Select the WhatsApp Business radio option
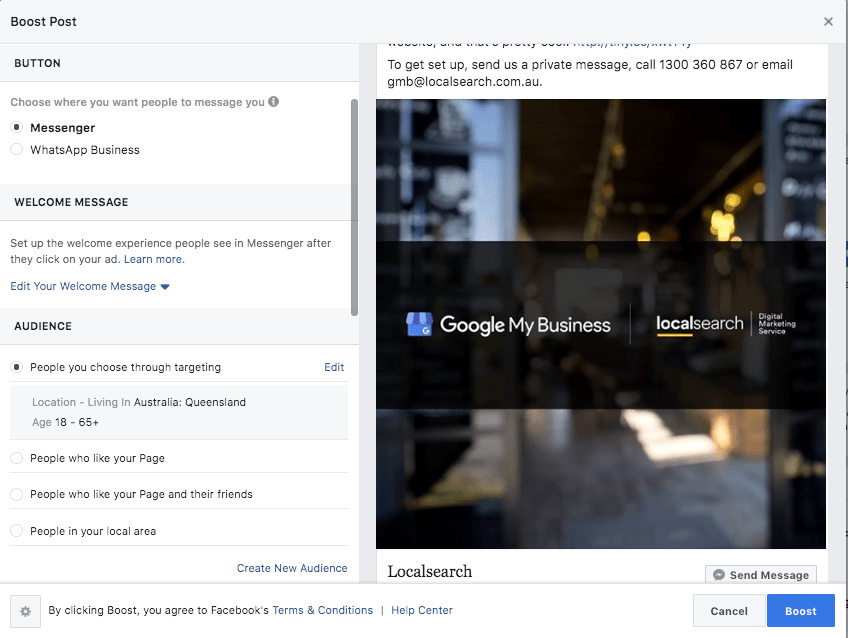848x638 pixels. tap(17, 149)
